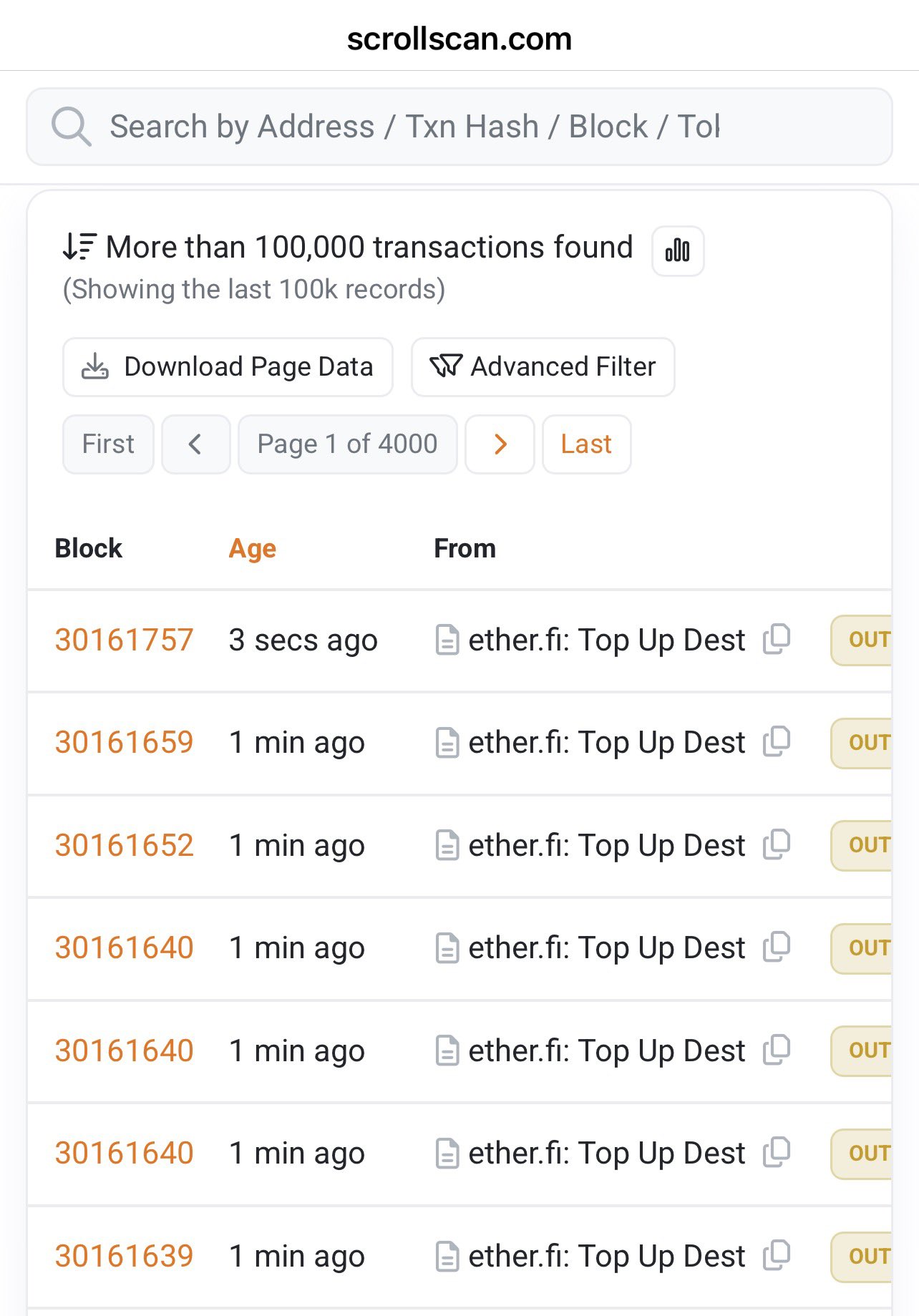Screen dimensions: 919x1316
Task: Open block 30161639 link
Action: pyautogui.click(x=125, y=1256)
